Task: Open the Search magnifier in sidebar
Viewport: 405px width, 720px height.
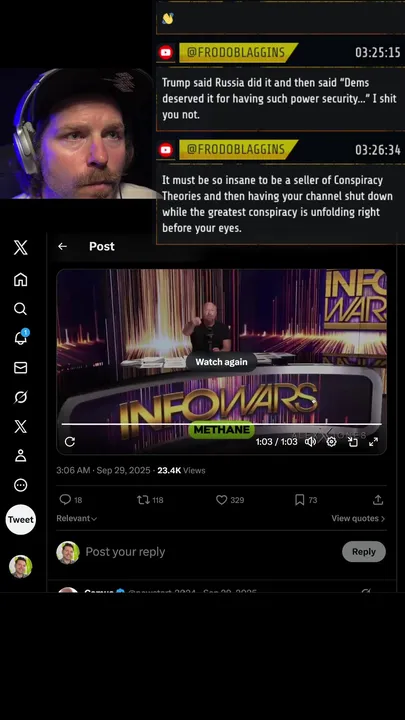Action: pos(20,309)
